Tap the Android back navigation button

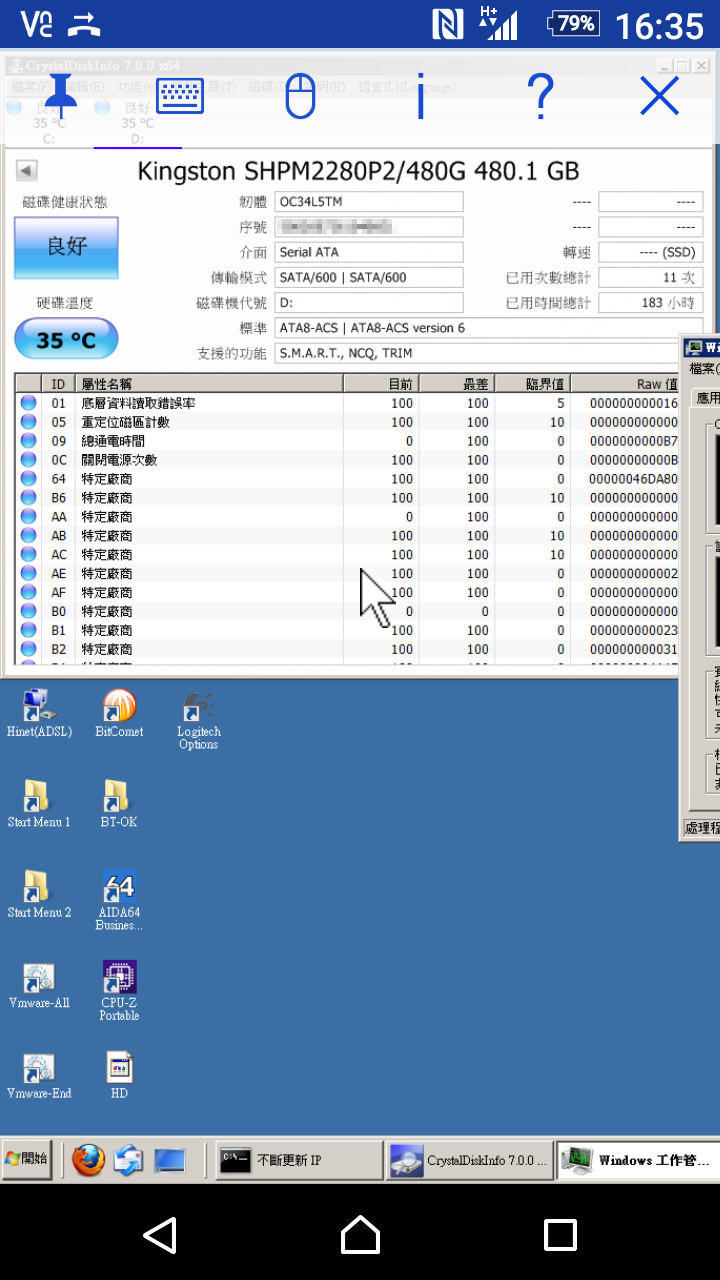pyautogui.click(x=160, y=1235)
